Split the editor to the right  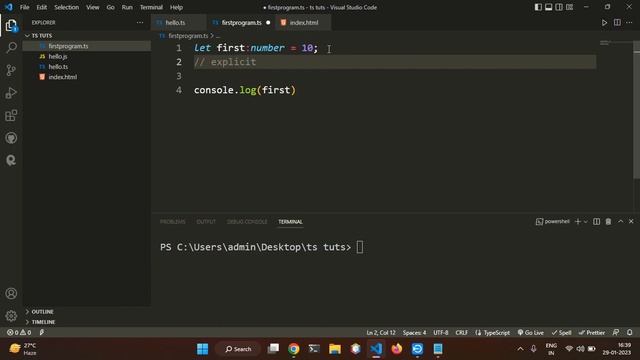point(617,23)
